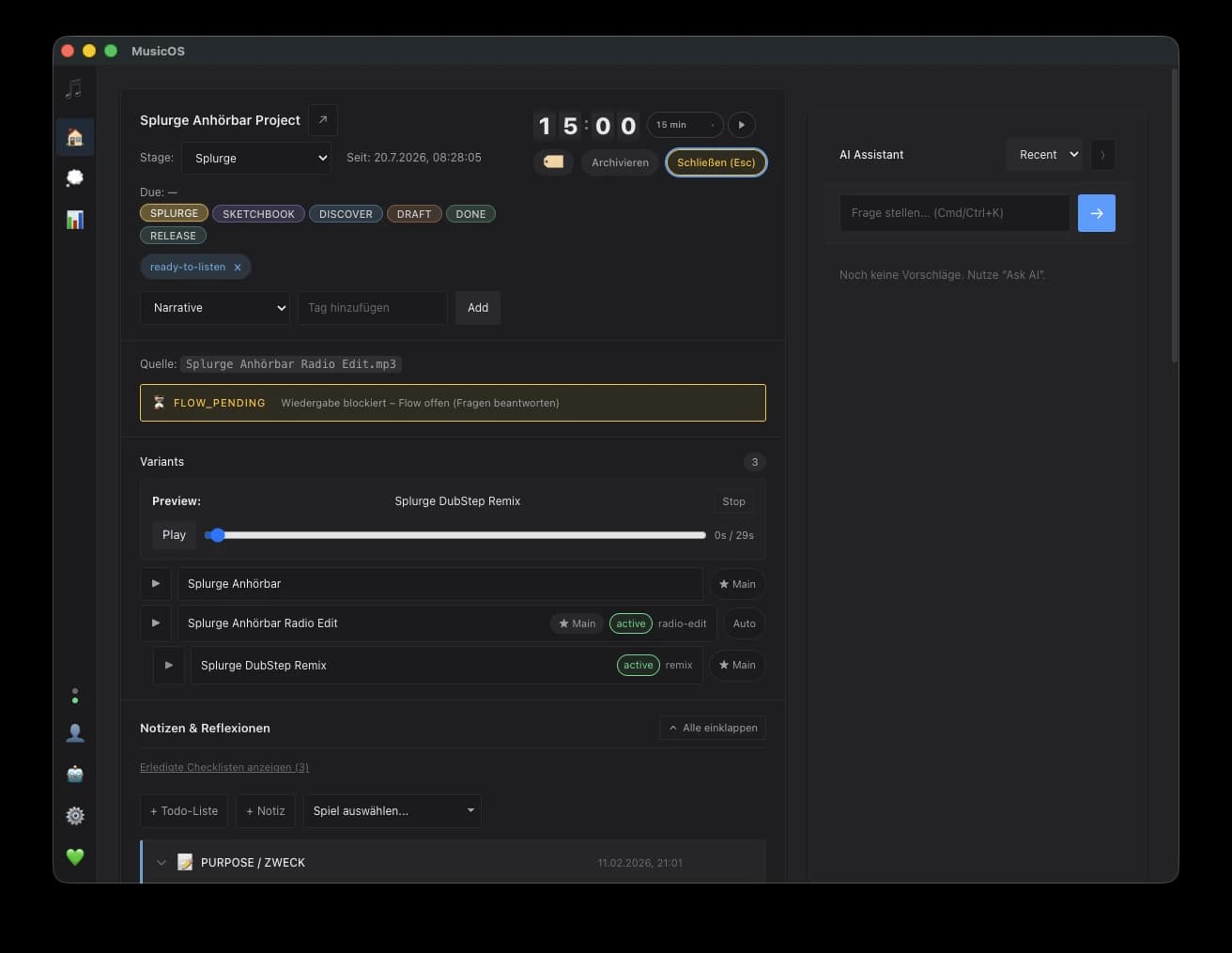Open project in external view arrow icon
1232x953 pixels.
pos(323,120)
